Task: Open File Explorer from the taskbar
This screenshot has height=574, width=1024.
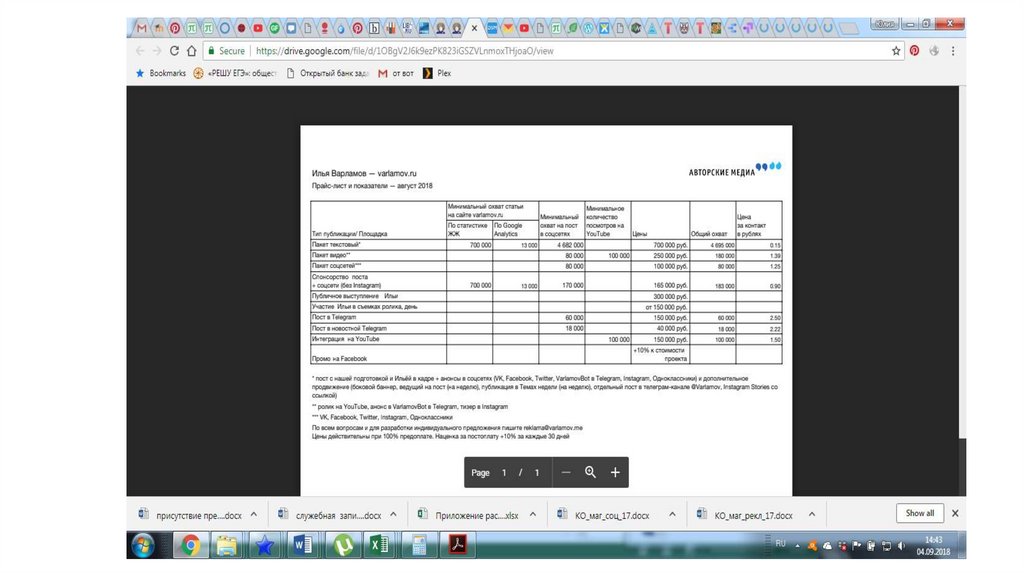Action: 227,545
